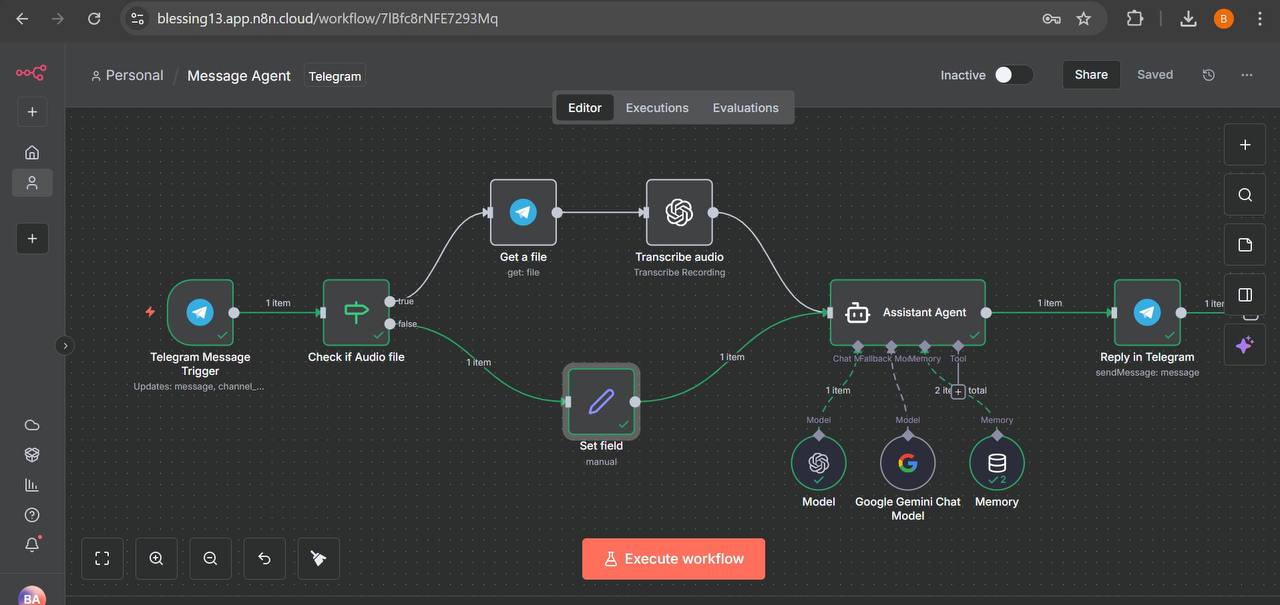Open workflow history clock icon
This screenshot has width=1280, height=605.
(x=1208, y=75)
